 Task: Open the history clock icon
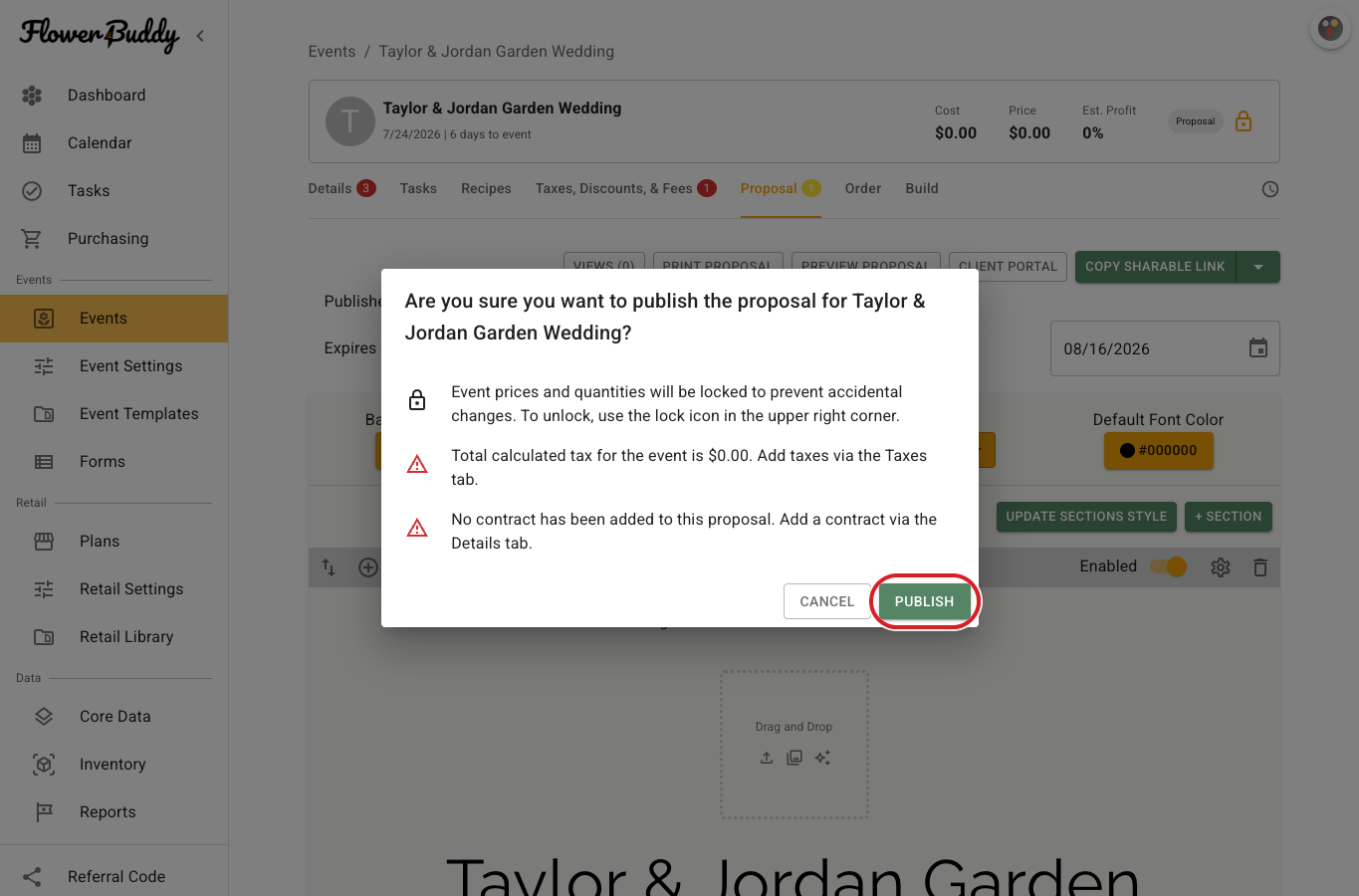click(1270, 189)
